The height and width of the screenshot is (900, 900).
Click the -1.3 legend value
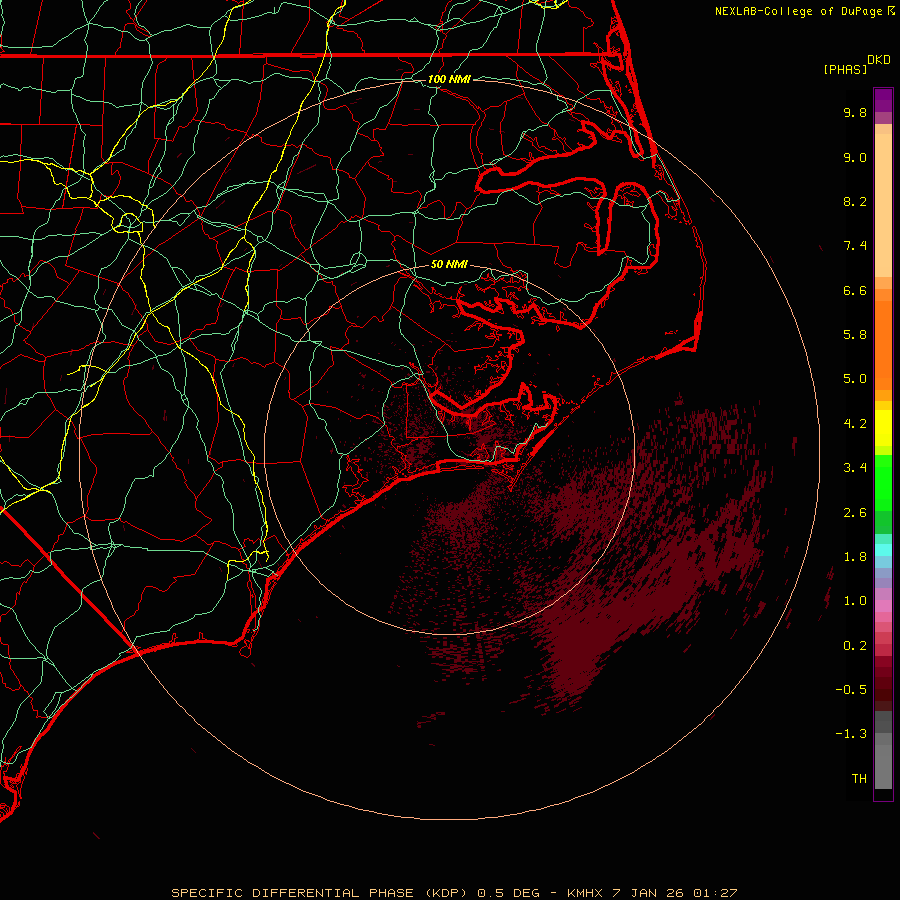(x=851, y=734)
